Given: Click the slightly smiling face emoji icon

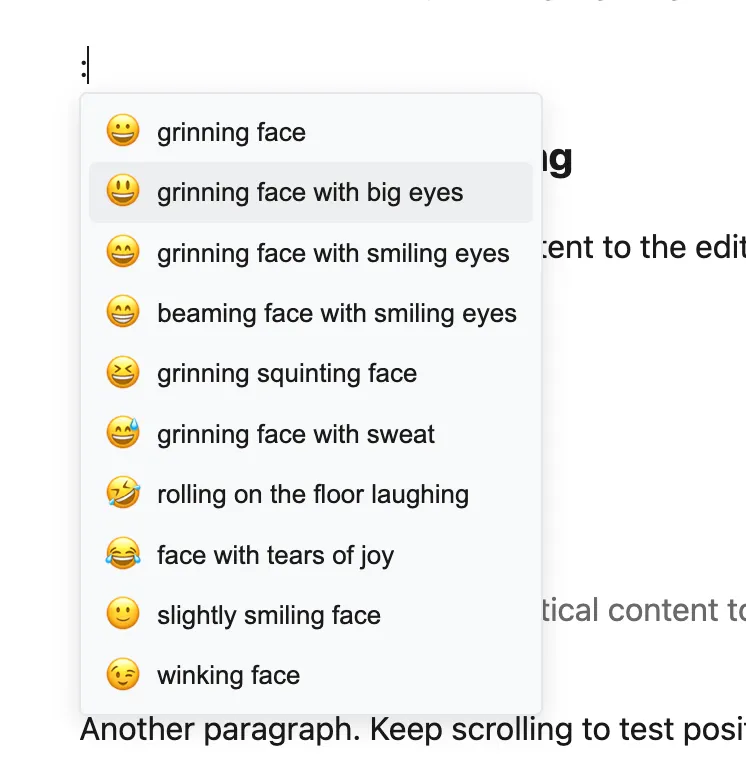Looking at the screenshot, I should (x=123, y=613).
